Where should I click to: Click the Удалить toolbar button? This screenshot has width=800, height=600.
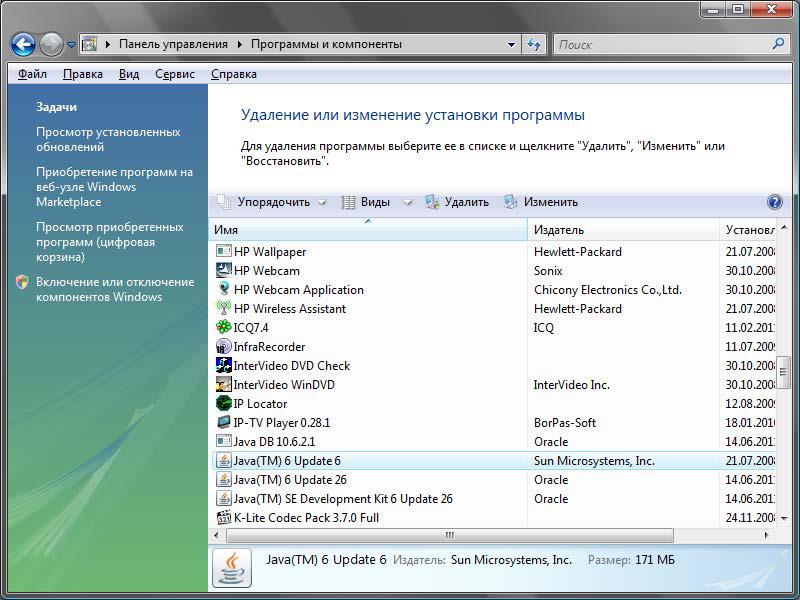coord(457,202)
